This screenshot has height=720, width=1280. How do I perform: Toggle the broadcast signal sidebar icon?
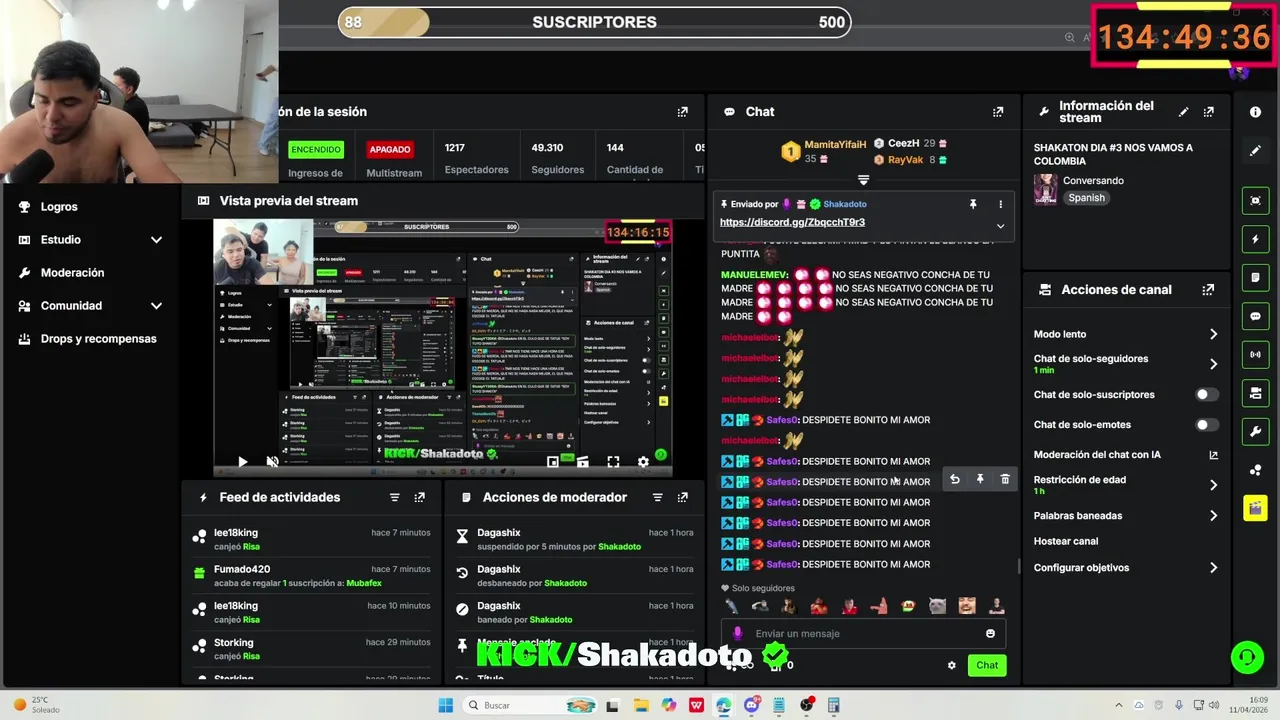(x=1255, y=354)
